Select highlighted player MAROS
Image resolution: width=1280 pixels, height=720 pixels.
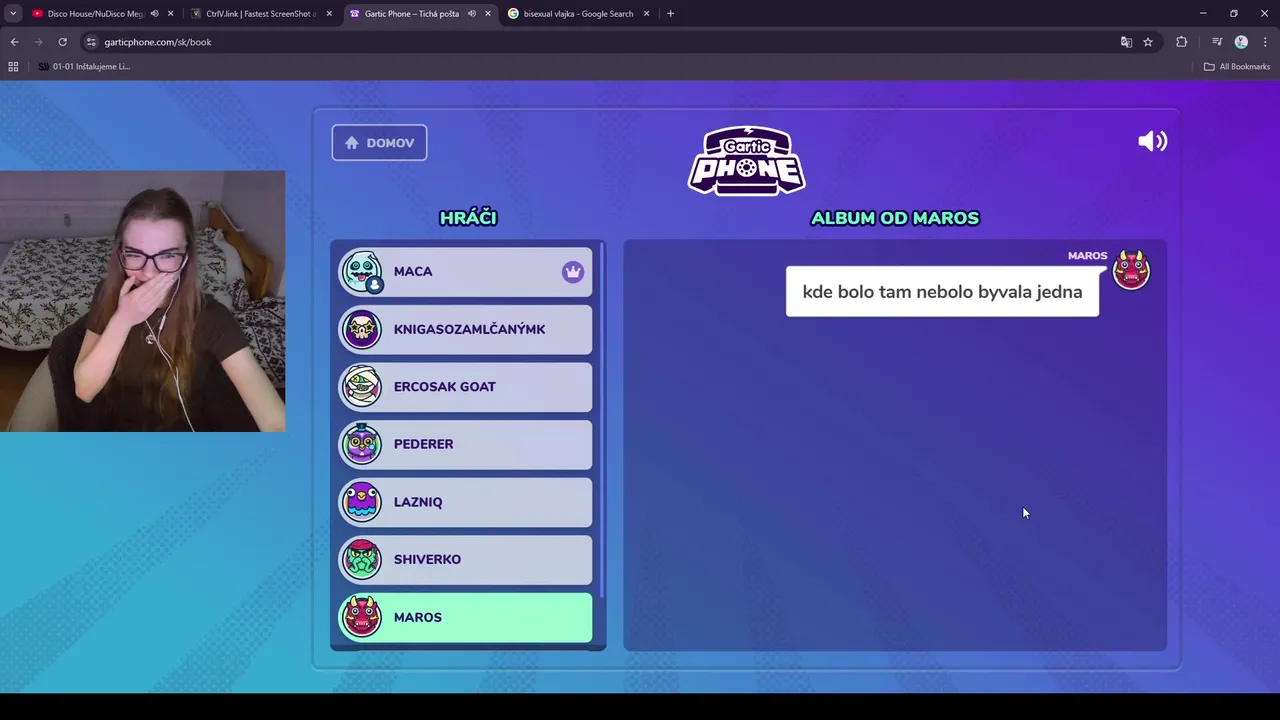(x=465, y=617)
